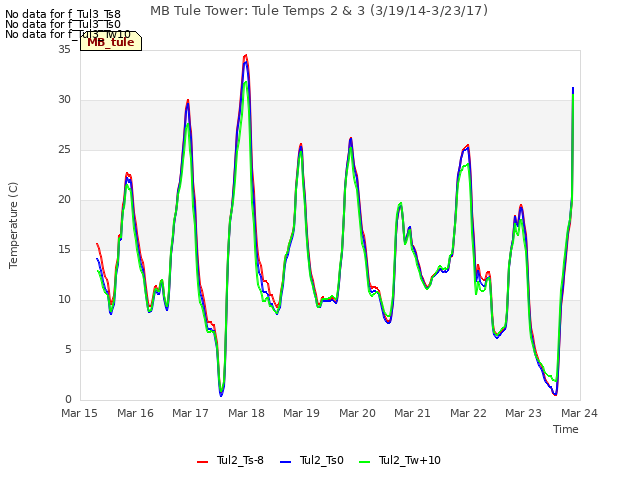Click the red Tul2_Ts-8 legend swatch

tap(202, 462)
